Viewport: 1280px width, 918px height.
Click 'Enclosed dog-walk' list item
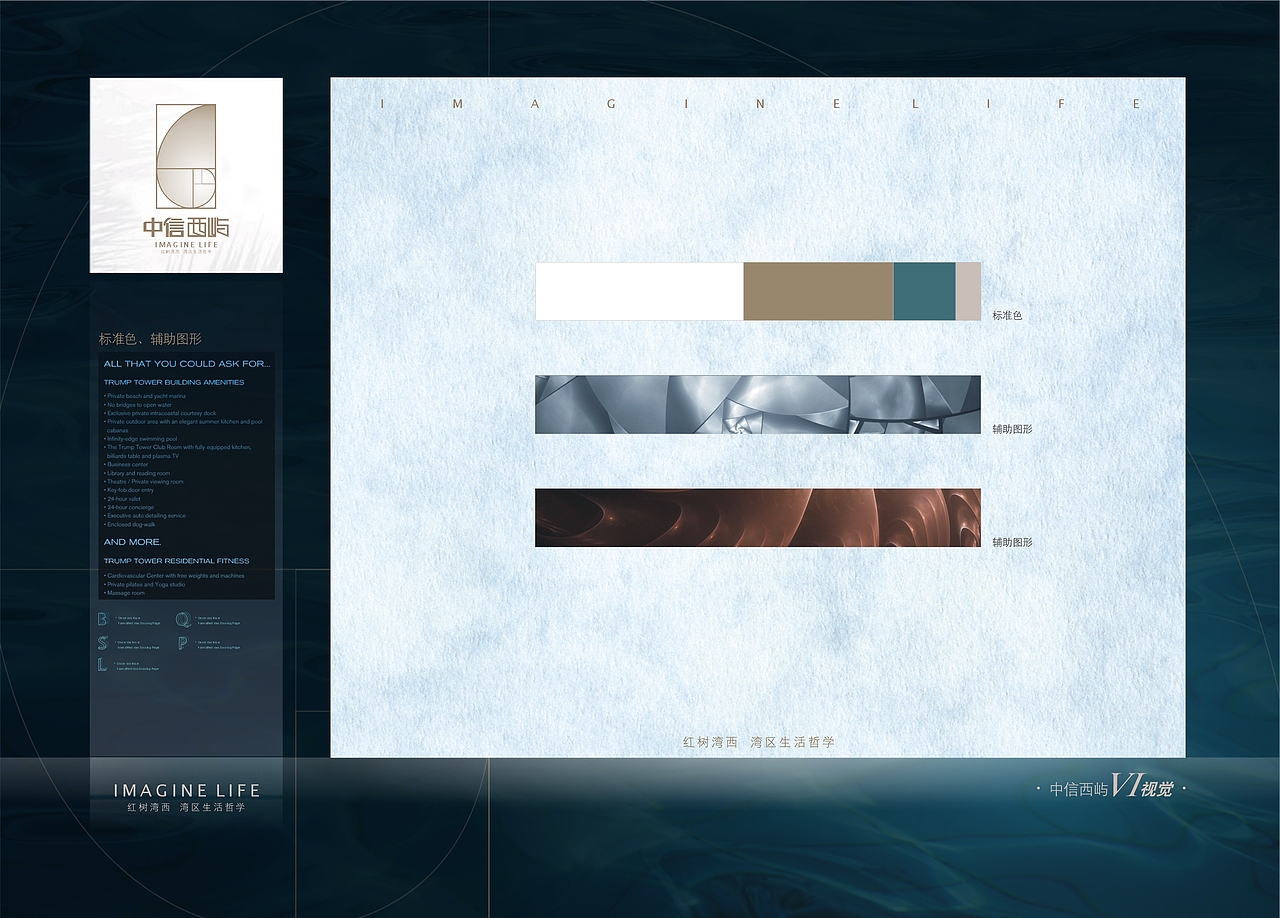tap(131, 524)
